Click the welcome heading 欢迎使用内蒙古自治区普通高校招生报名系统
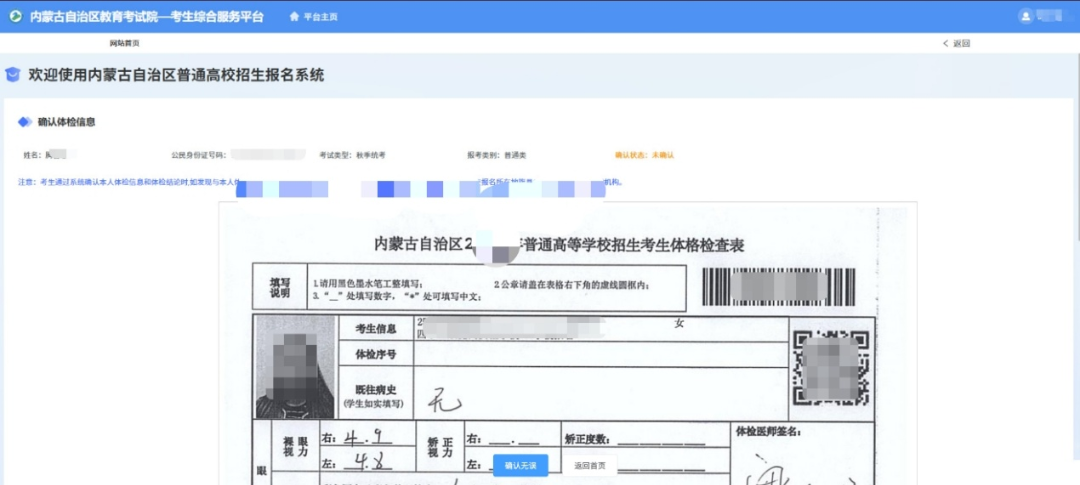 [x=176, y=75]
